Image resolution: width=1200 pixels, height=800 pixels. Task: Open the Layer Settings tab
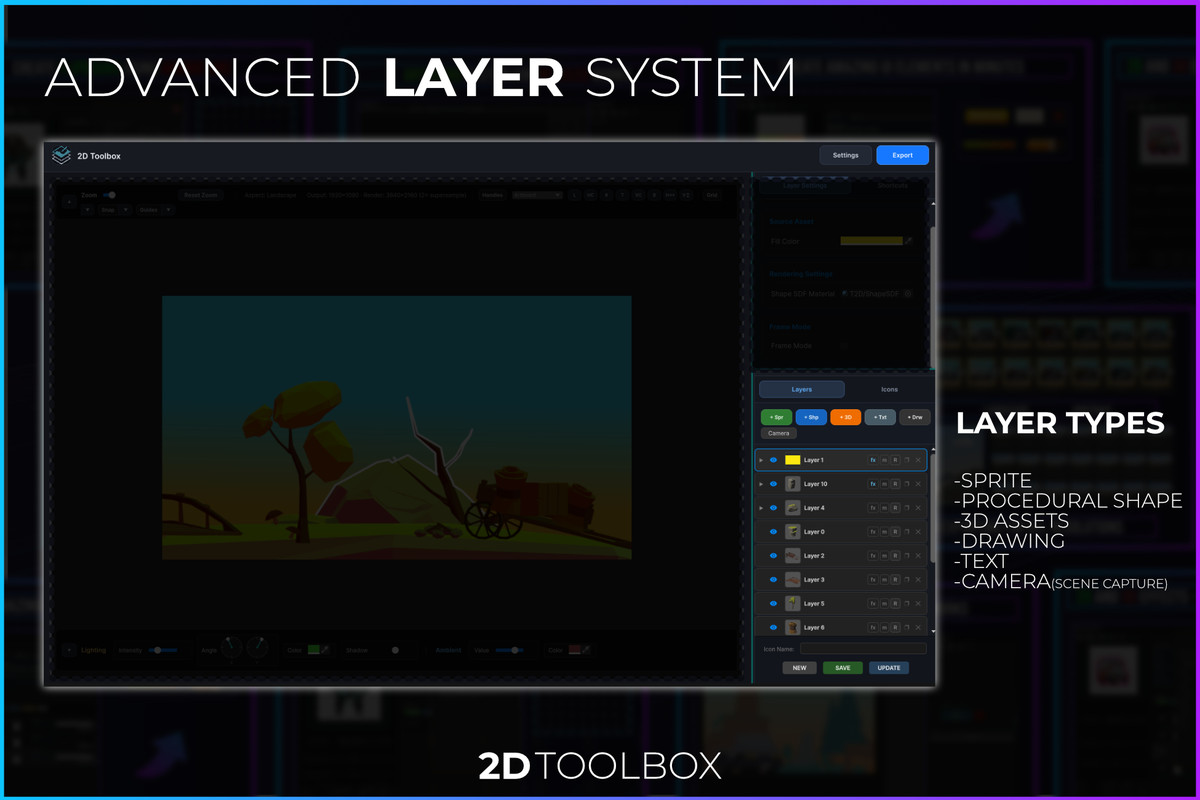click(x=805, y=185)
